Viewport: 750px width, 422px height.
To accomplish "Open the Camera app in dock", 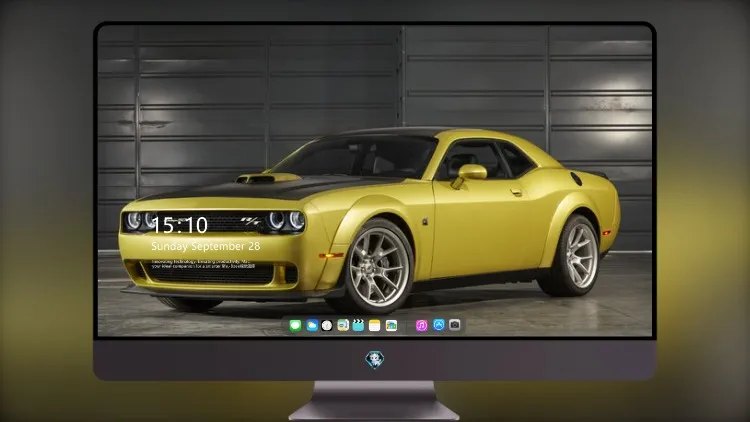I will 455,325.
